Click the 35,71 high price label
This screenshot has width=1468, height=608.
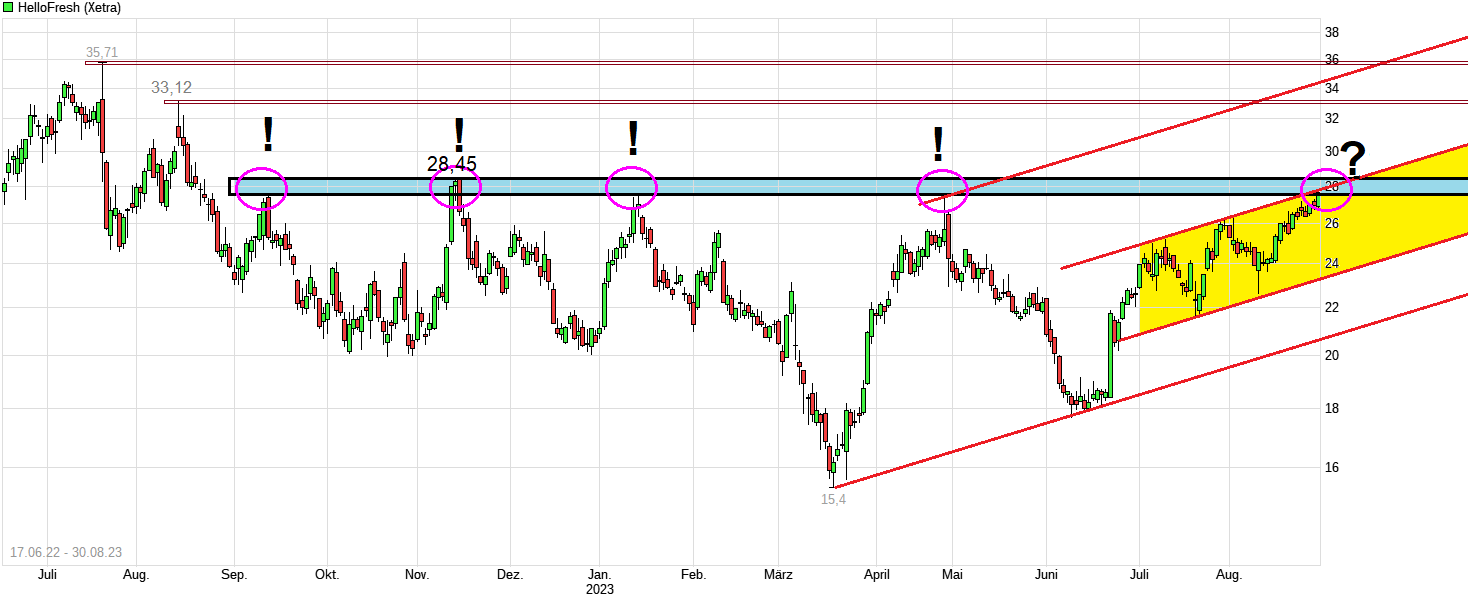pos(102,52)
